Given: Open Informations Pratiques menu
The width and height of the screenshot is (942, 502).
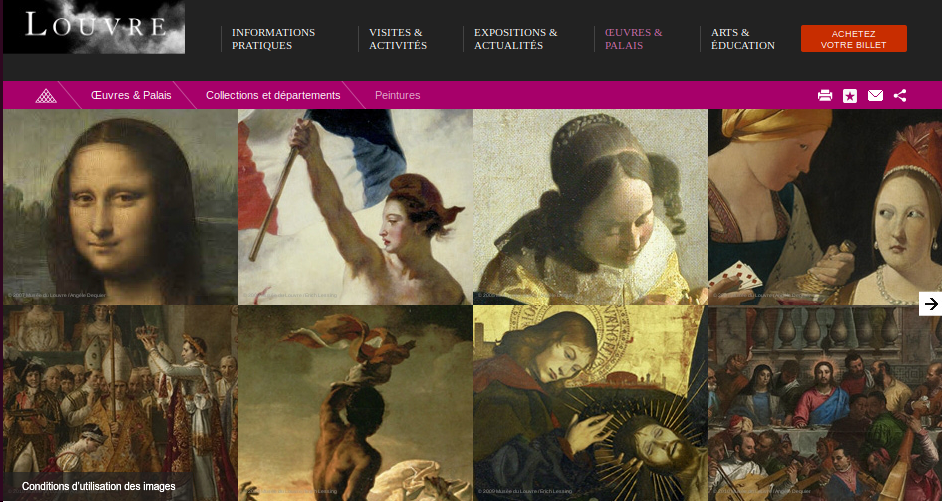Looking at the screenshot, I should click(273, 39).
